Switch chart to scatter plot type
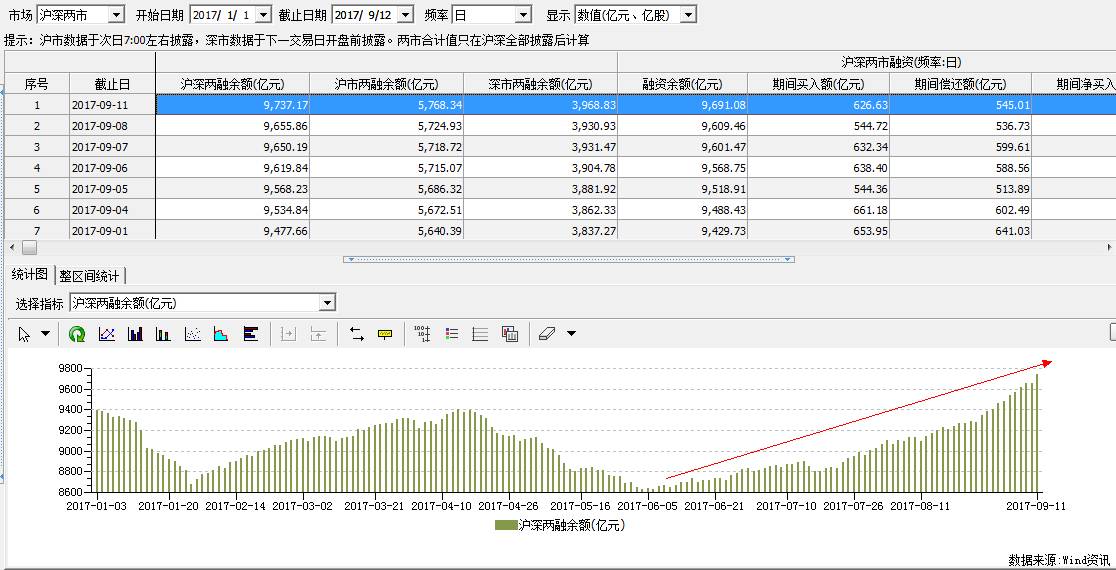Screen dimensions: 1116x570 (x=192, y=334)
